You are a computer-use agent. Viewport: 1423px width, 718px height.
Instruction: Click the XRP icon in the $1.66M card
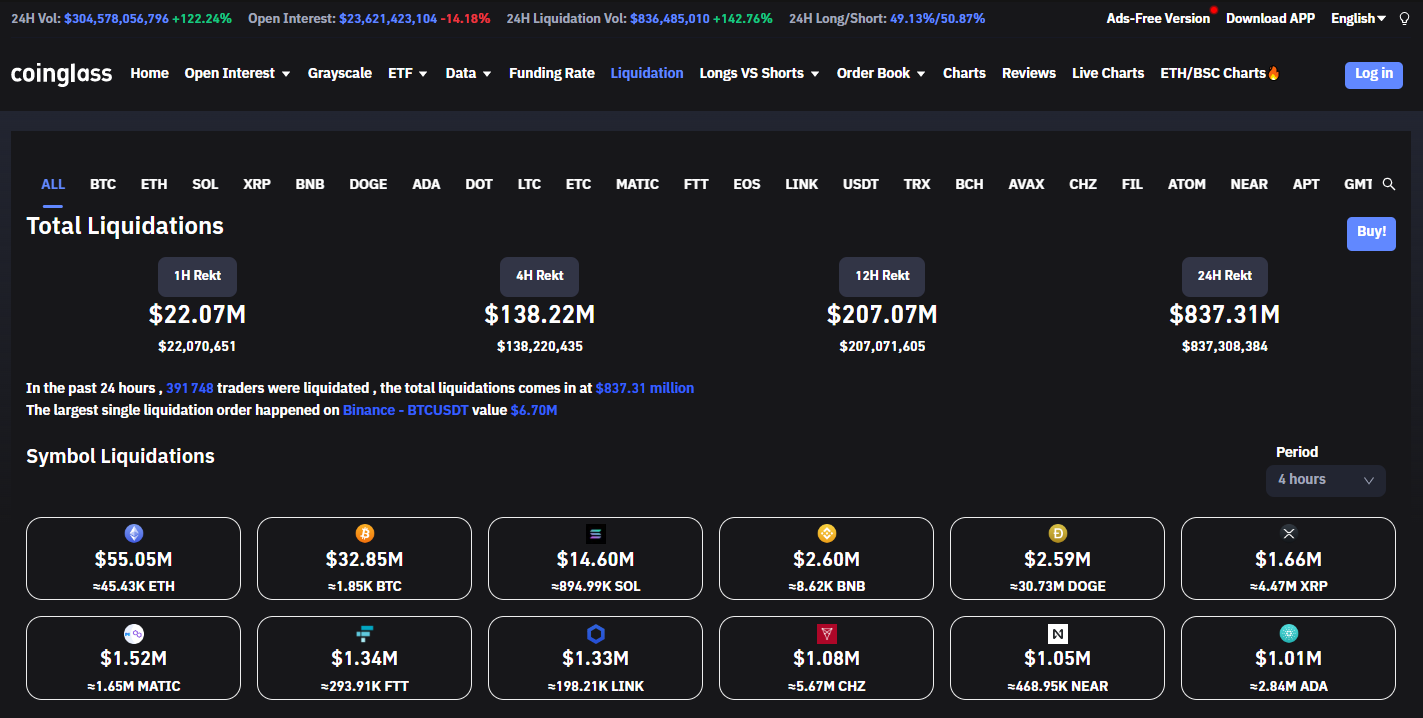1288,533
